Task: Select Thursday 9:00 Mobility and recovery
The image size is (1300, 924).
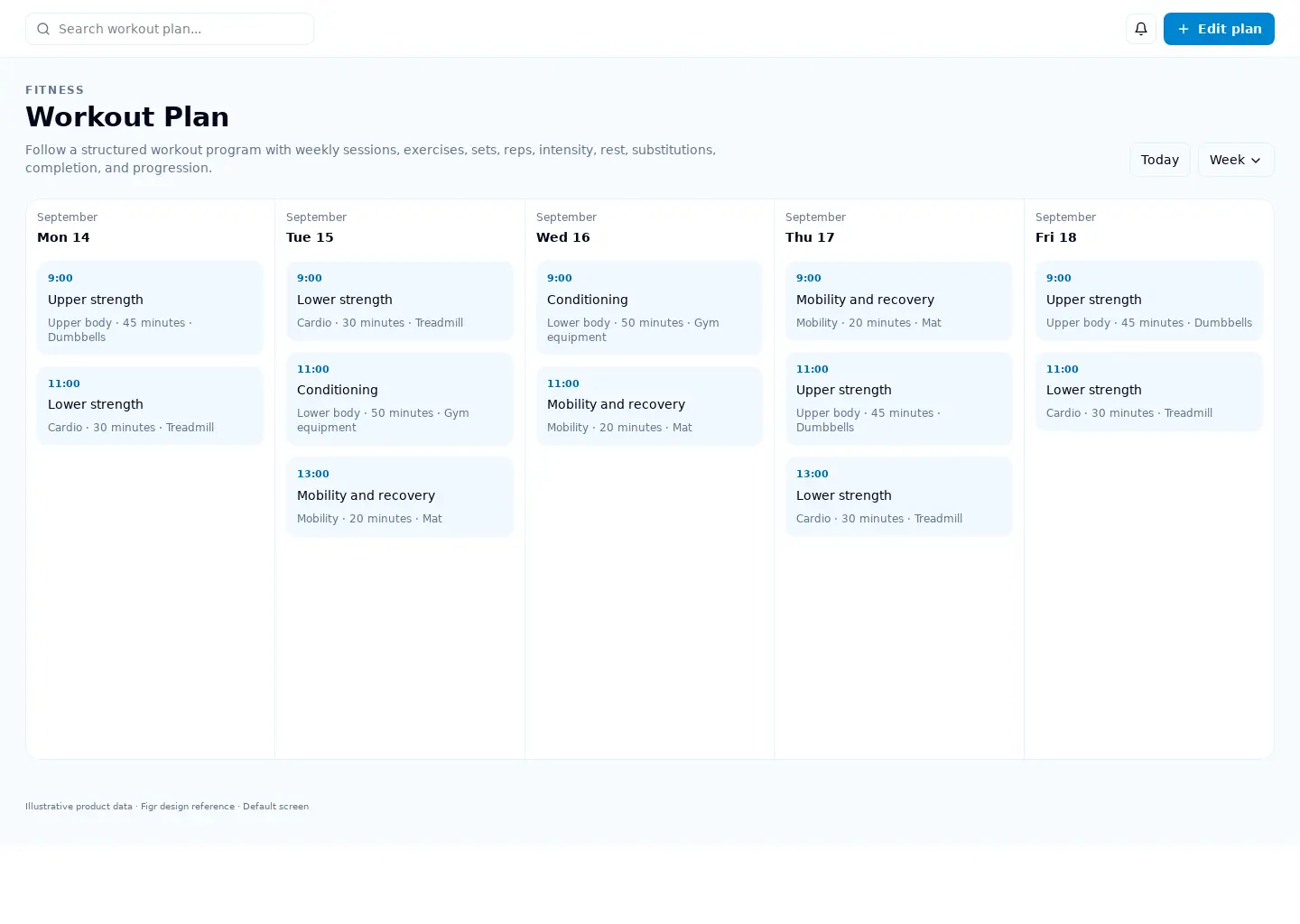Action: pyautogui.click(x=899, y=300)
